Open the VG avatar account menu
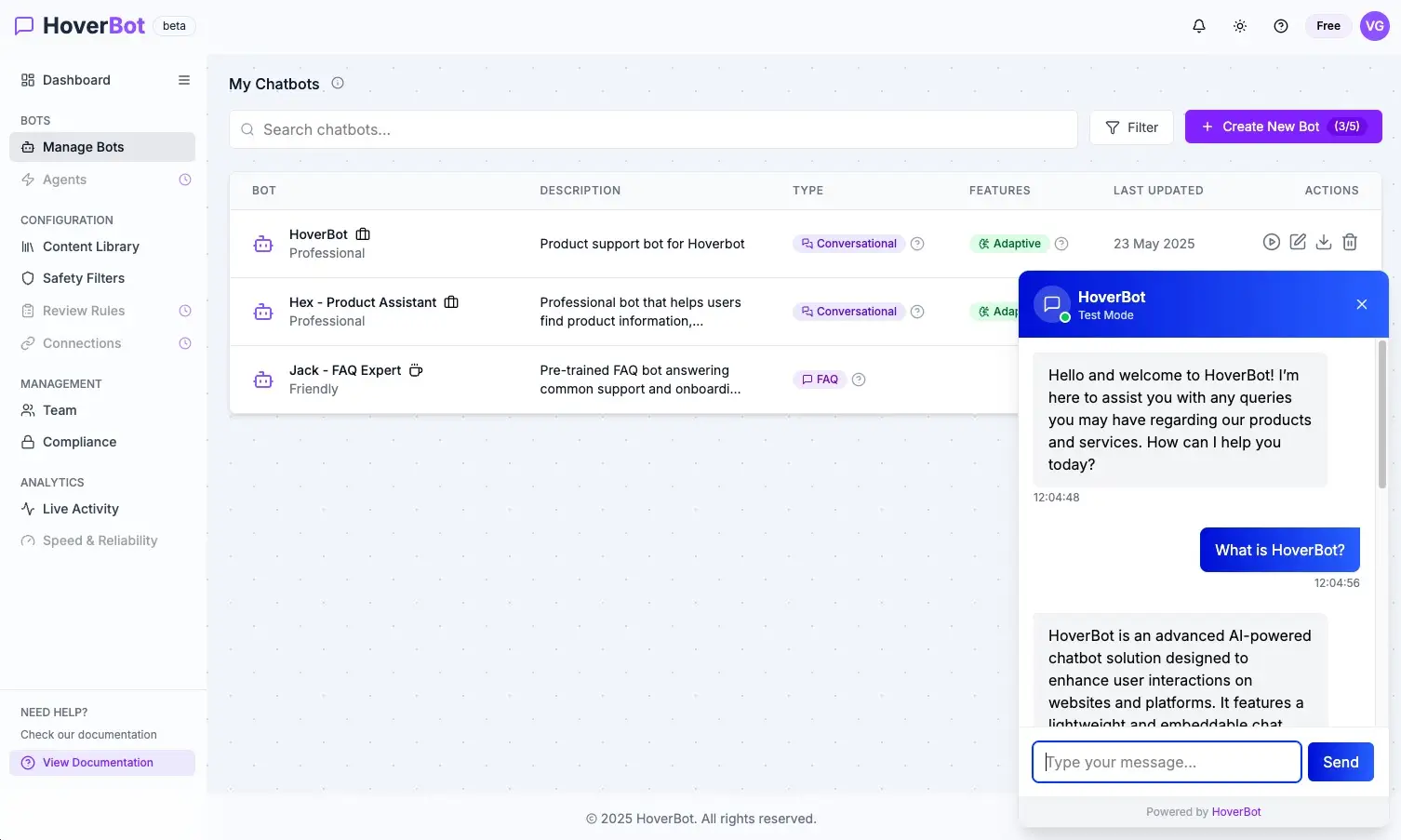The height and width of the screenshot is (840, 1401). [x=1374, y=25]
